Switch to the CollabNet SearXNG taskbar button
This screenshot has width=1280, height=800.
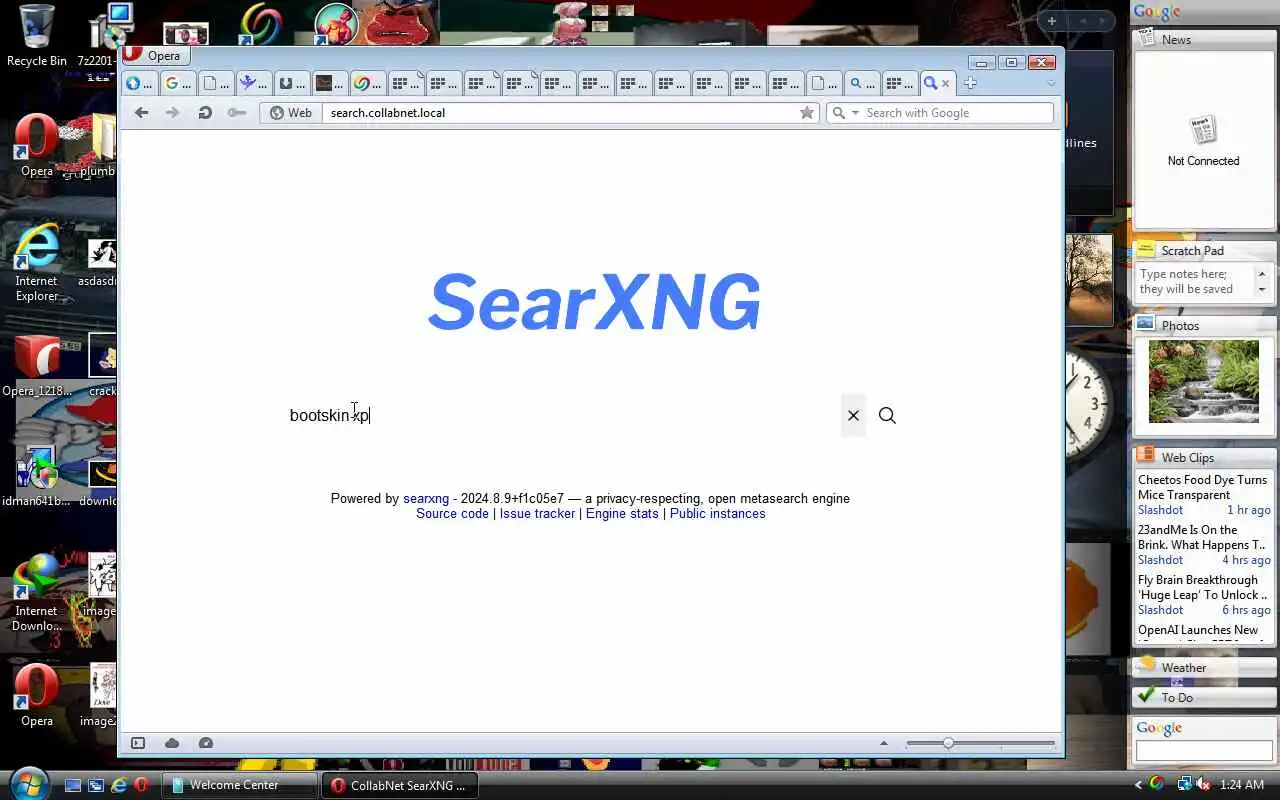pos(402,785)
